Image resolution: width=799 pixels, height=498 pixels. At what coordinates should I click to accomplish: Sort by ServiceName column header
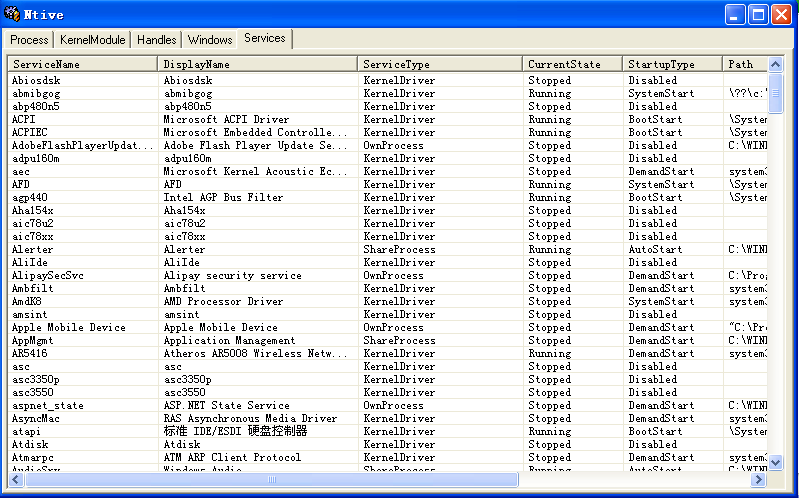[x=83, y=64]
